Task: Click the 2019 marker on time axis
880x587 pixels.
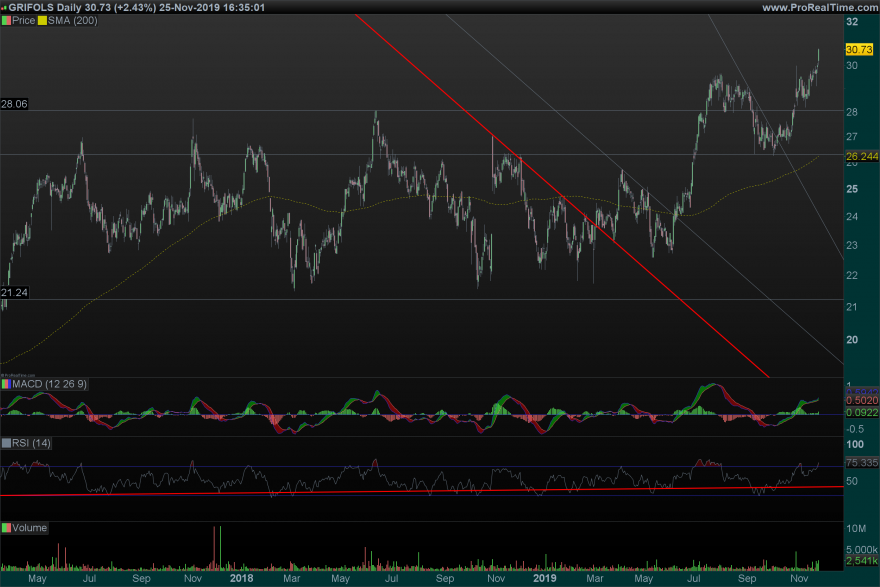Action: (543, 578)
